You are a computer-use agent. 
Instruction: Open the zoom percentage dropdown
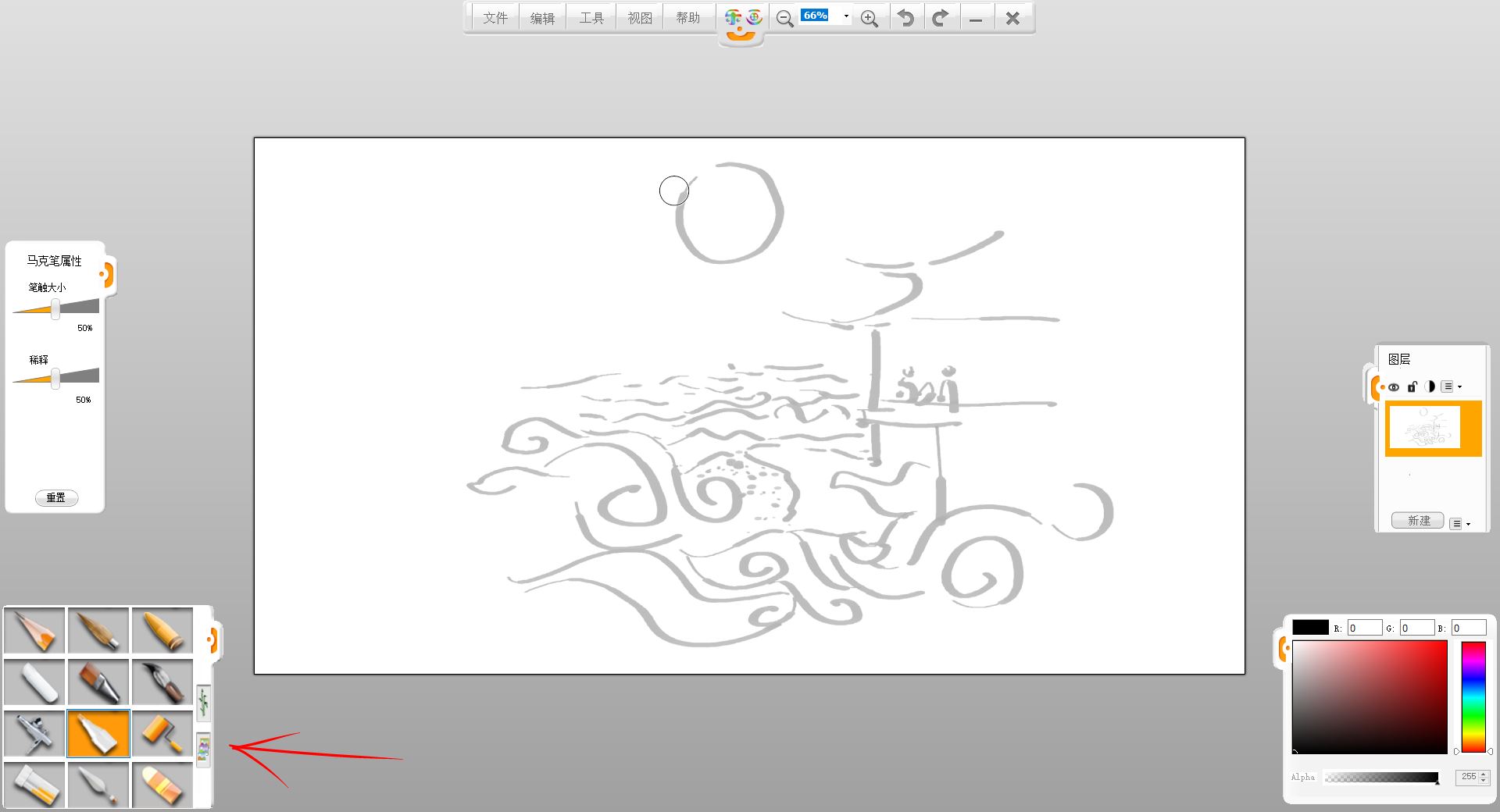pos(846,16)
